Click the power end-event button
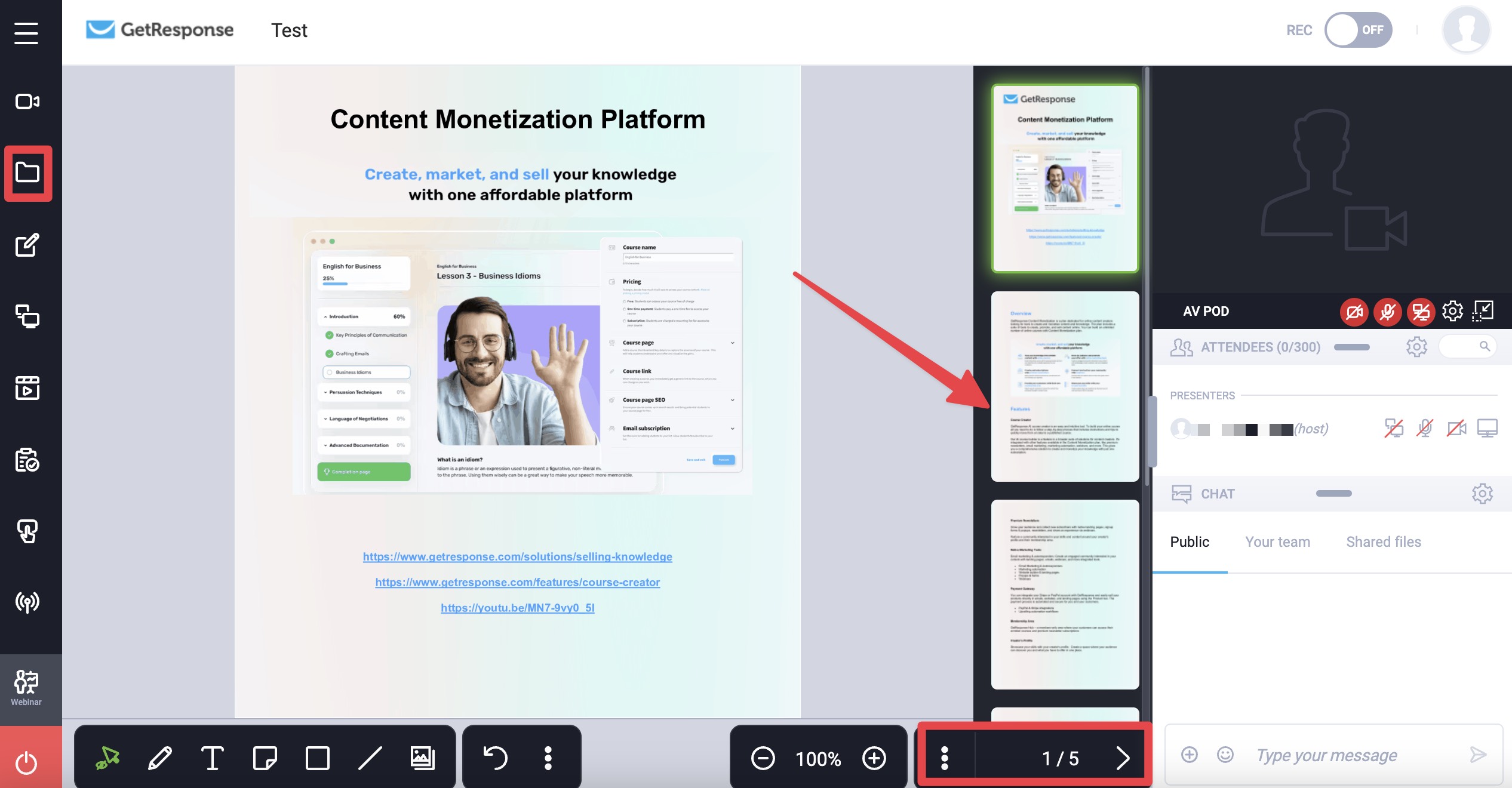This screenshot has width=1512, height=788. (x=27, y=763)
